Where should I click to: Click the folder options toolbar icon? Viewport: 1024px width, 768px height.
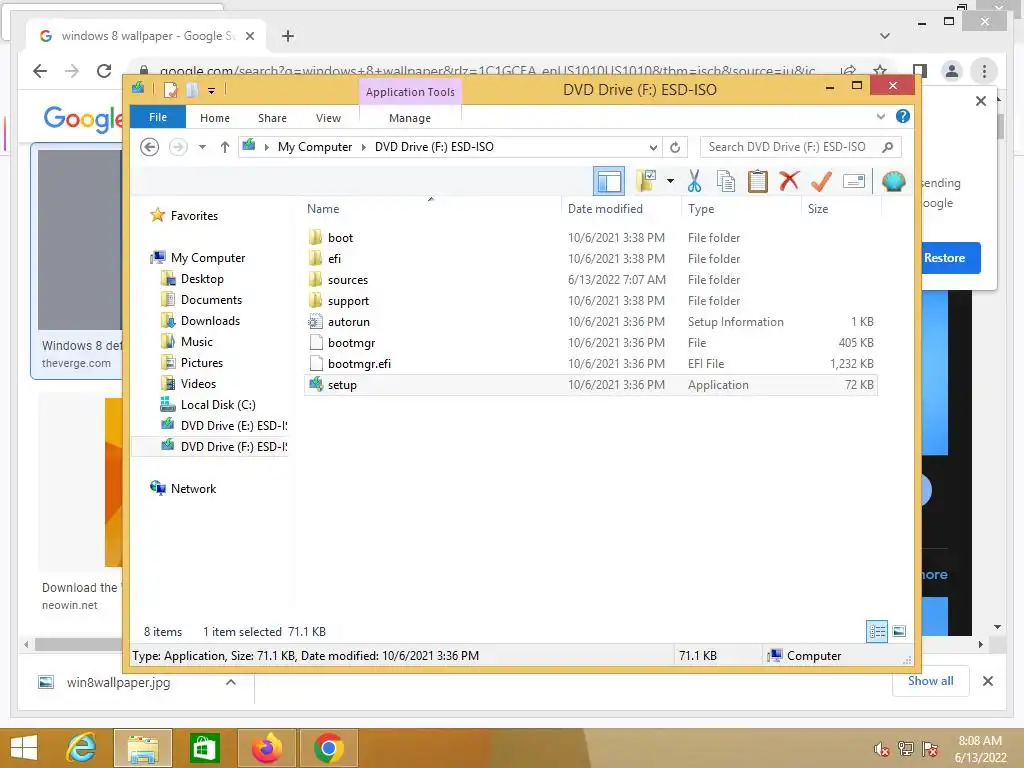point(647,181)
